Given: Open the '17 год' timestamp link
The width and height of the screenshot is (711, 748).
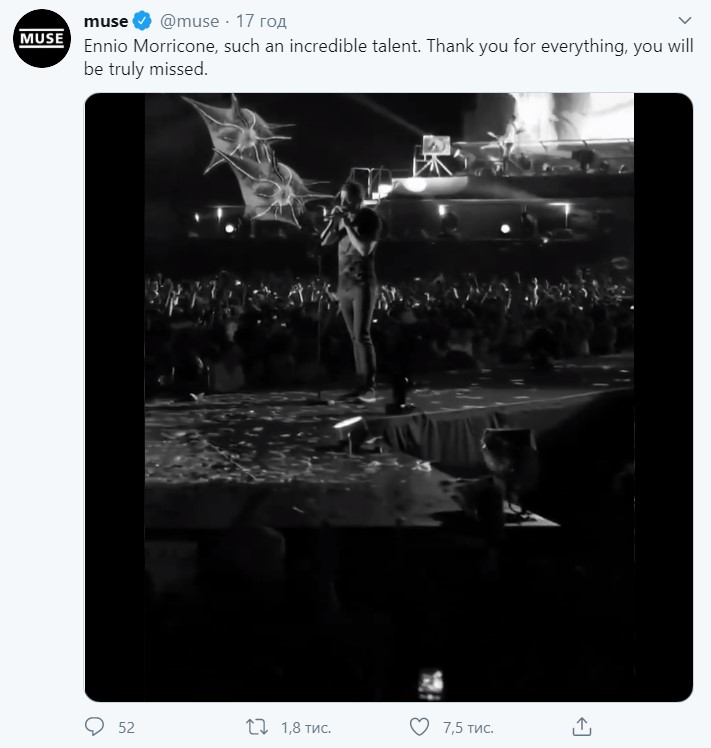Looking at the screenshot, I should point(264,21).
